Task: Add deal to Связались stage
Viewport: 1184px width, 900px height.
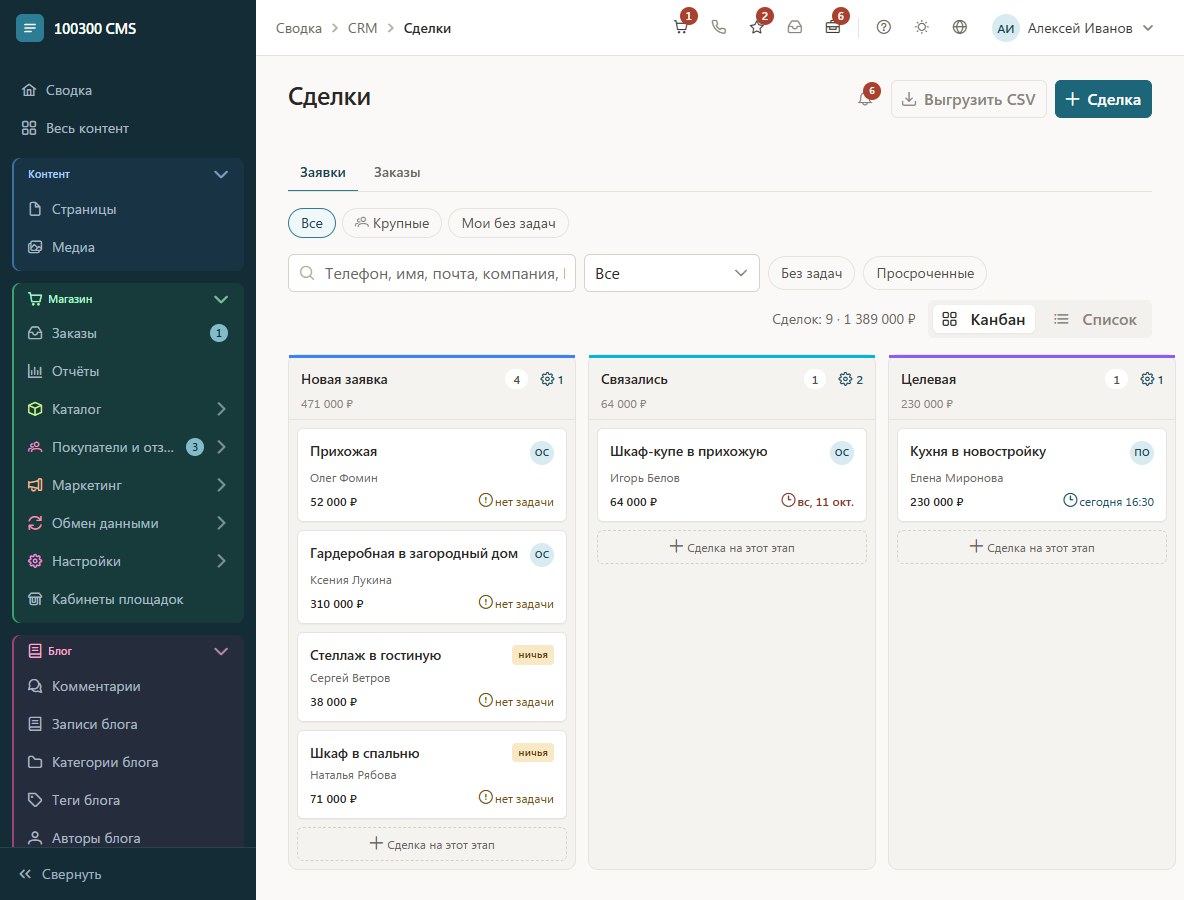Action: point(732,547)
